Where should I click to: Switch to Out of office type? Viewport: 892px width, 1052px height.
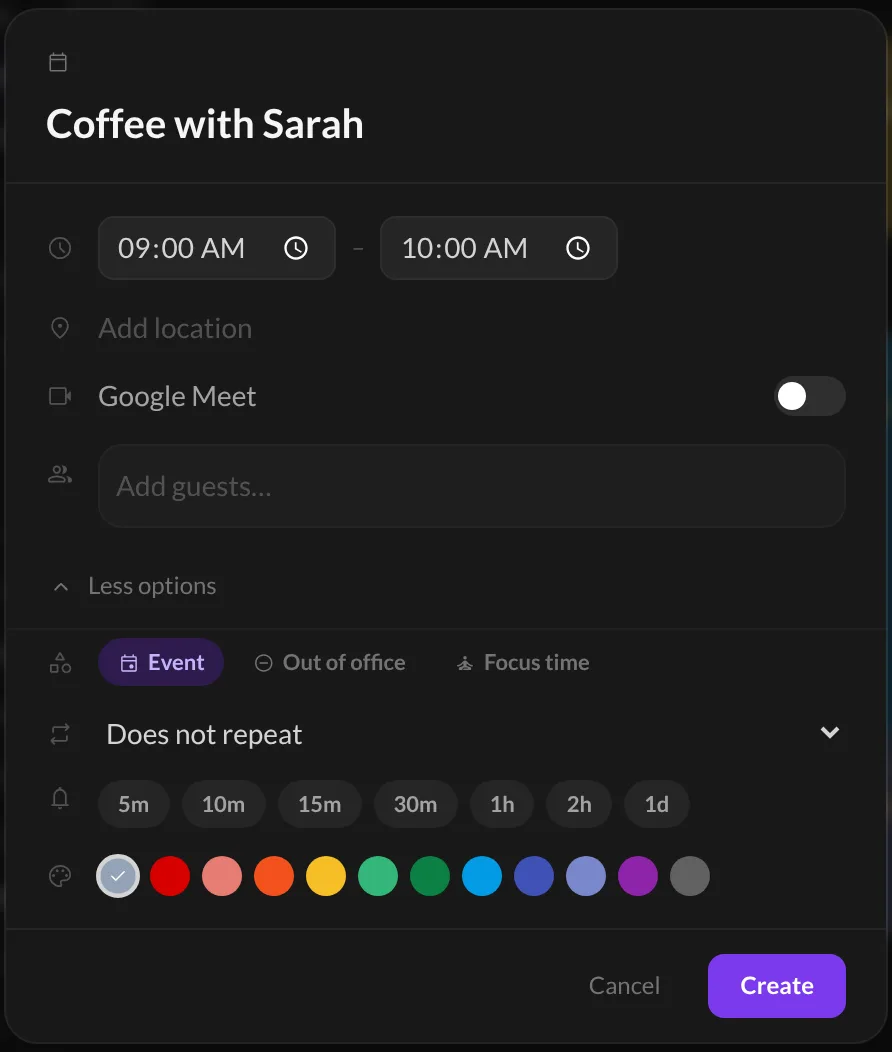330,662
